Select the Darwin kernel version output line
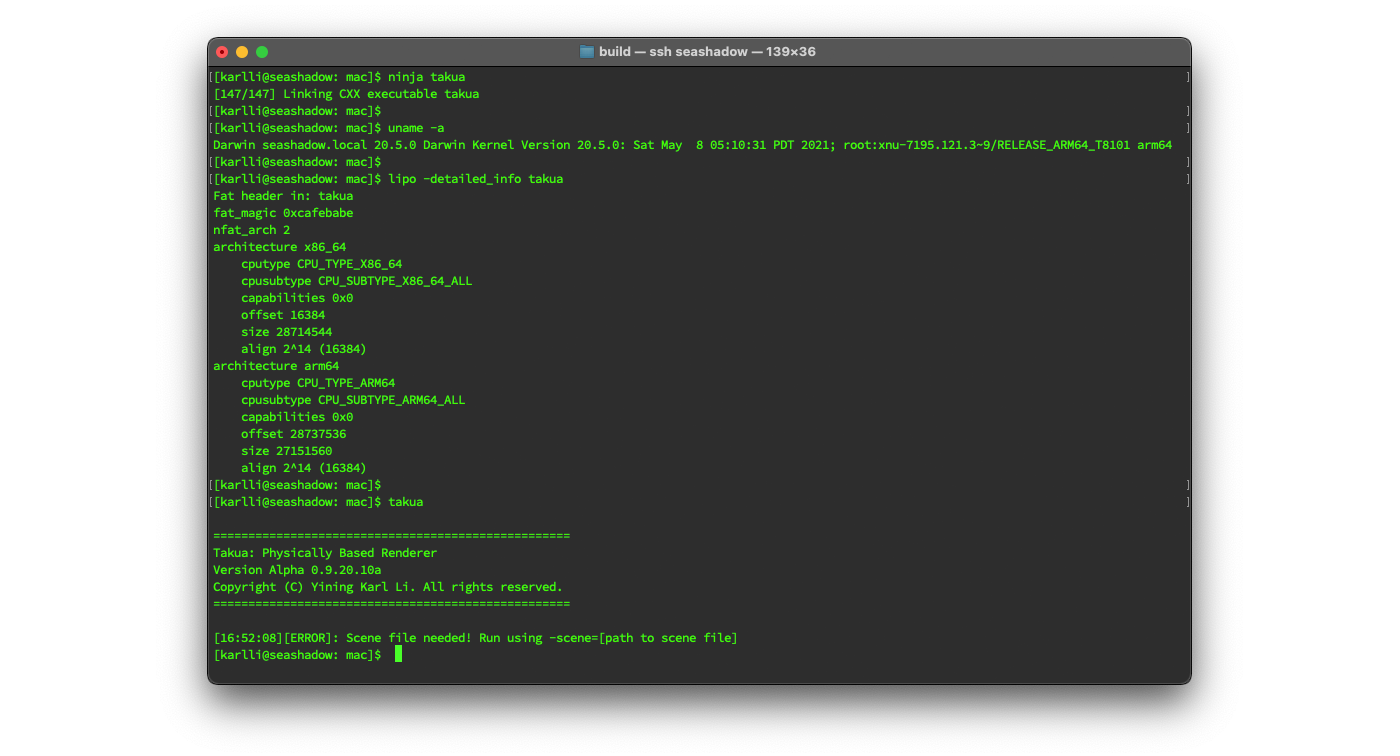Viewport: 1400px width, 756px height. point(690,144)
